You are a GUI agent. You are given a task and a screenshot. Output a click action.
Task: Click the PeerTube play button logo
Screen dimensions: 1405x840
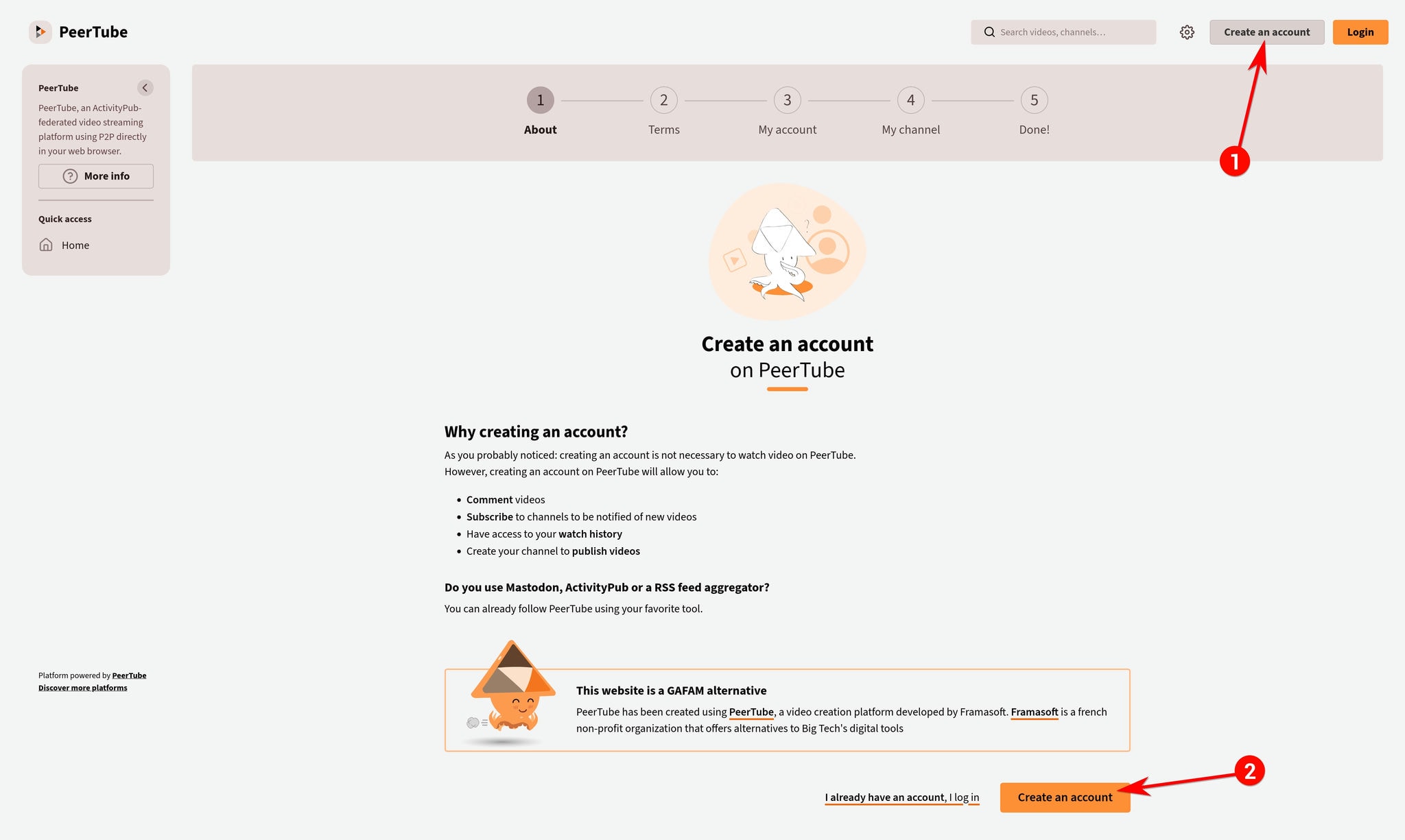click(40, 31)
